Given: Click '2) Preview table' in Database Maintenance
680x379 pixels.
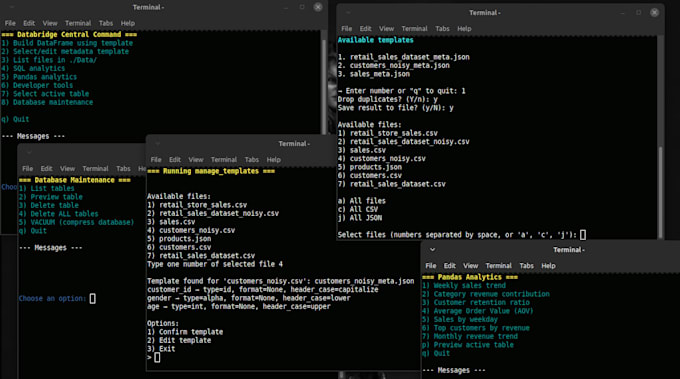Looking at the screenshot, I should (x=51, y=196).
